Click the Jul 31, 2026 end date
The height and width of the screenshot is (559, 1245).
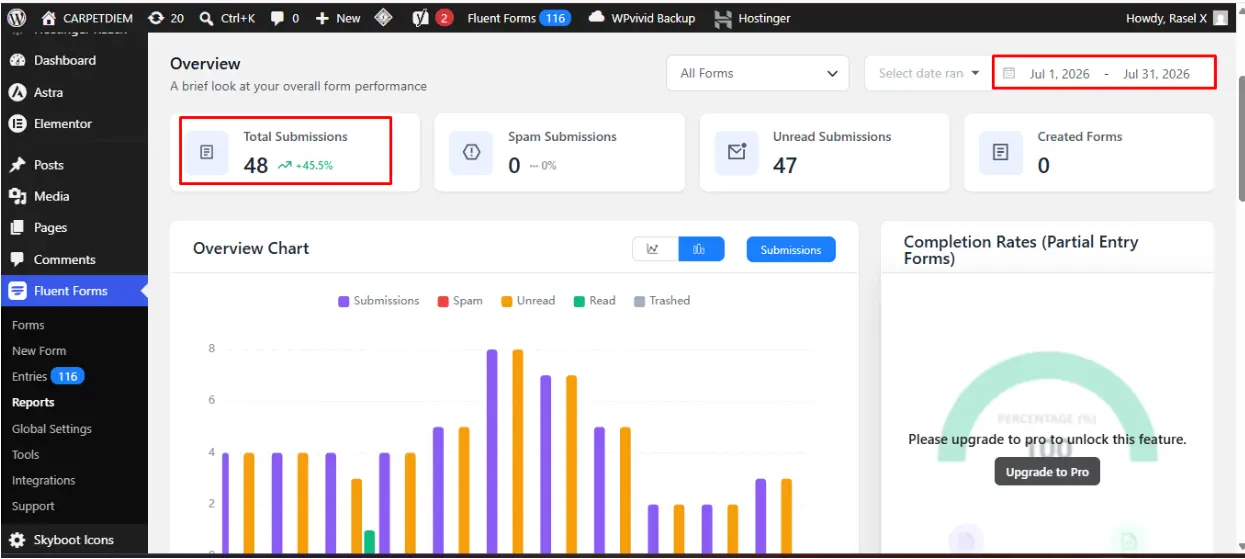(1156, 74)
